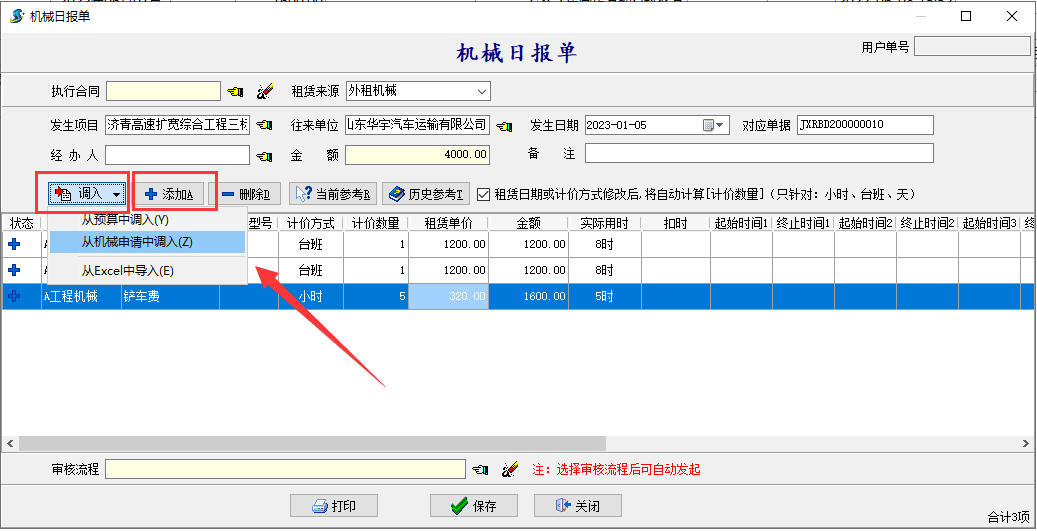Click the lookup hand icon beside 发生项目
The width and height of the screenshot is (1037, 531).
pyautogui.click(x=264, y=126)
